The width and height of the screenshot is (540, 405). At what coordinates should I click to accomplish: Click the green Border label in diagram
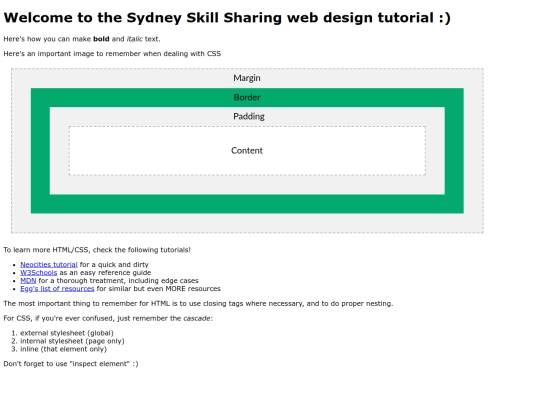(247, 97)
